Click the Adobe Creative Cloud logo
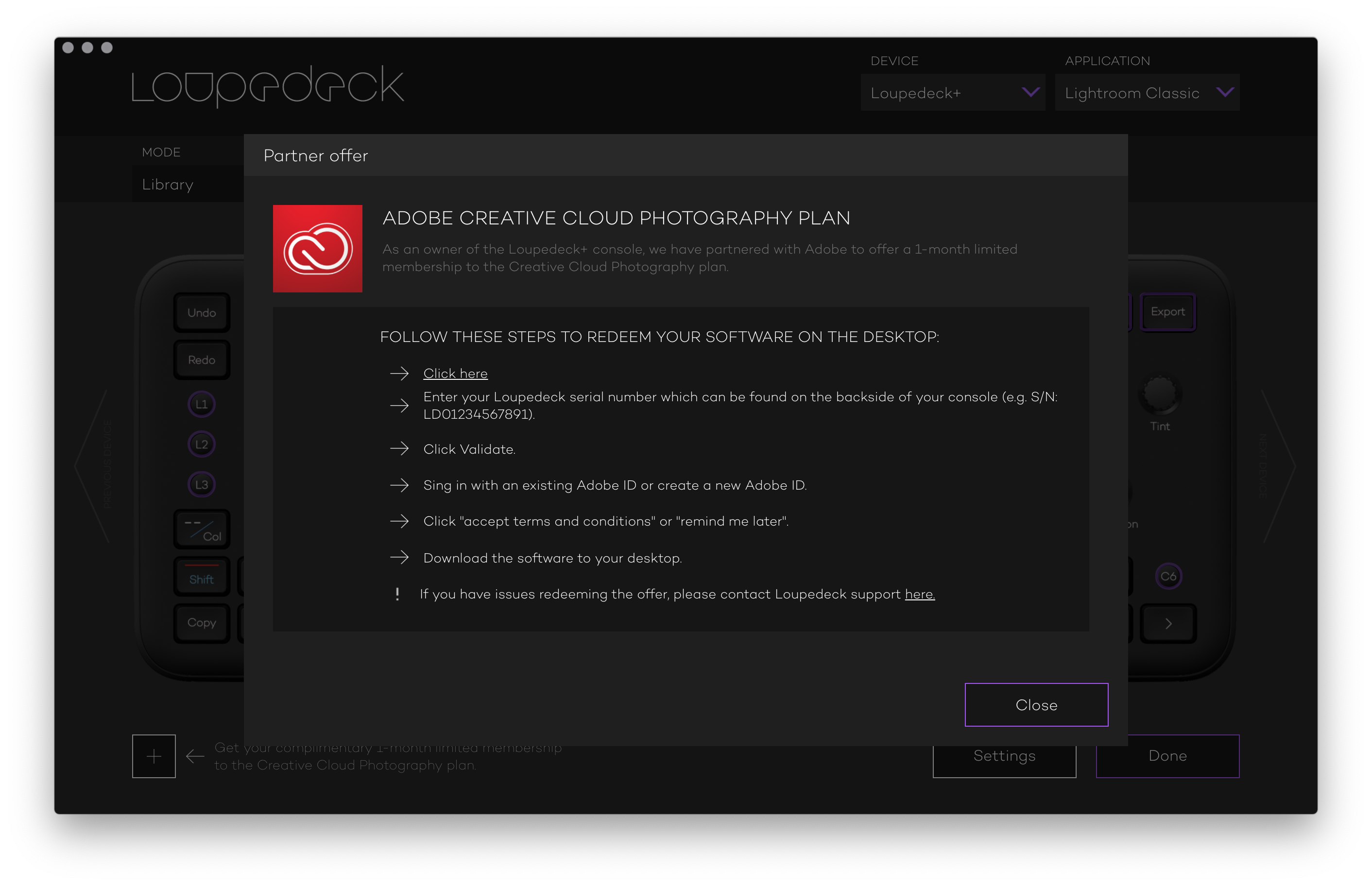Image resolution: width=1372 pixels, height=886 pixels. tap(318, 249)
